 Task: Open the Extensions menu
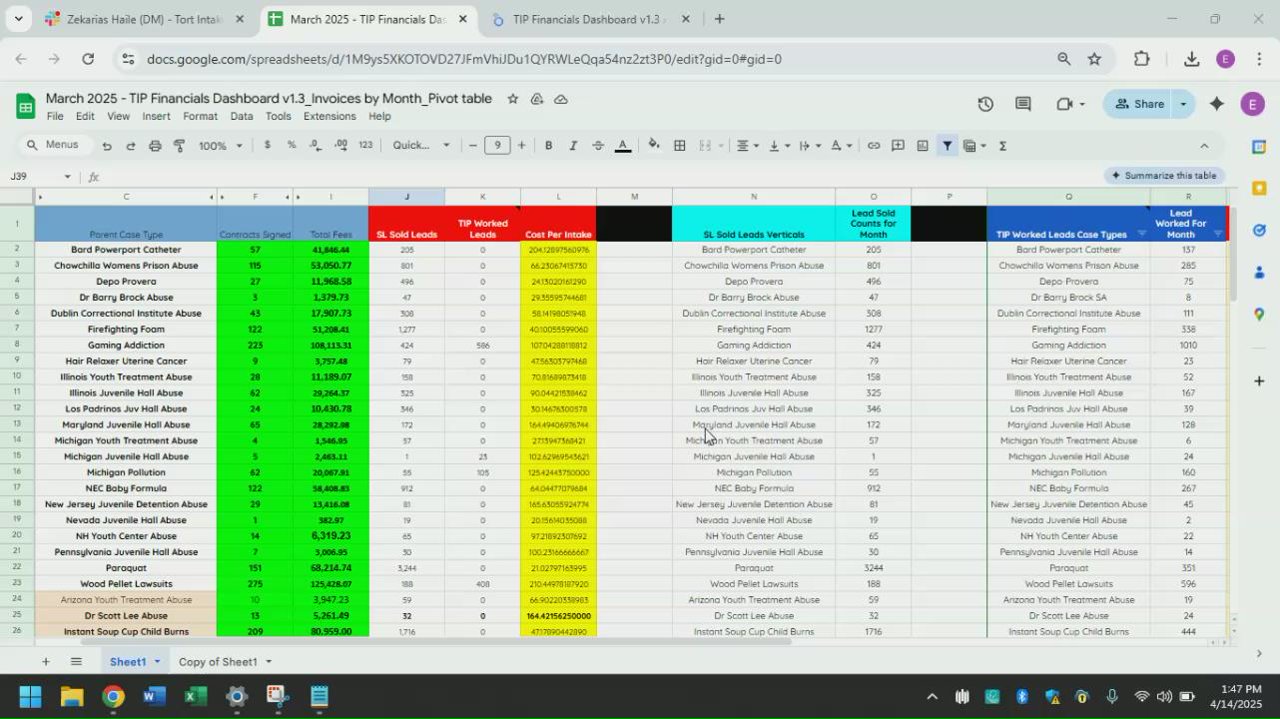pos(330,116)
